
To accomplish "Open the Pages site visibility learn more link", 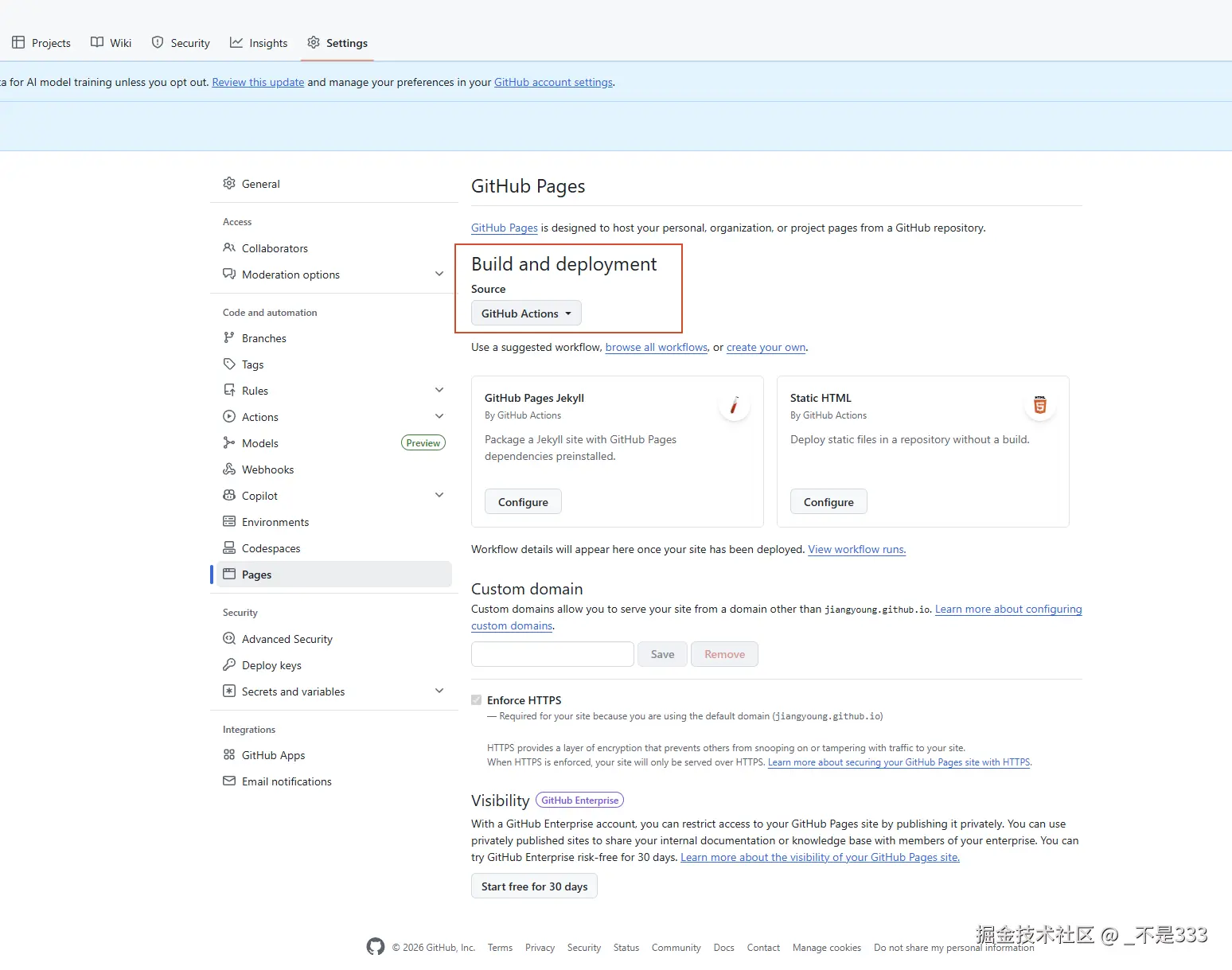I will click(x=820, y=857).
